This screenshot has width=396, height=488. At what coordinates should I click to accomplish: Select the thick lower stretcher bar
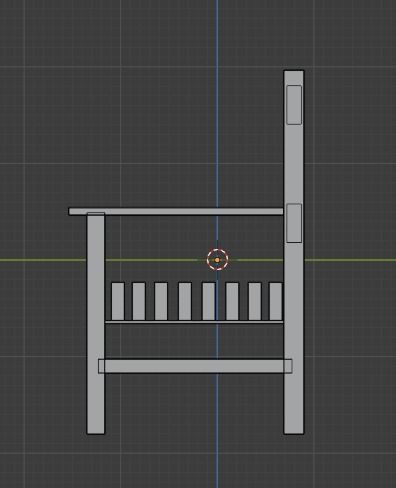(195, 366)
